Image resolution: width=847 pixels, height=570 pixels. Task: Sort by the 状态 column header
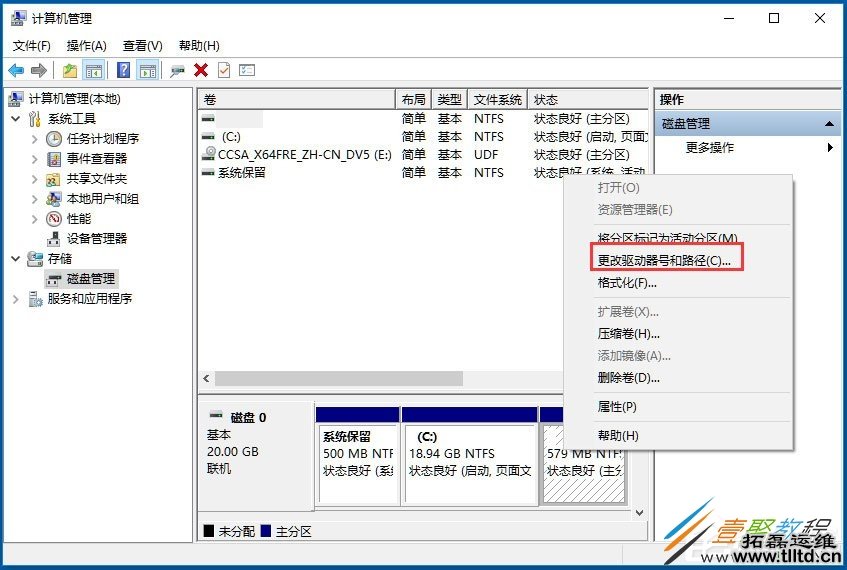588,99
